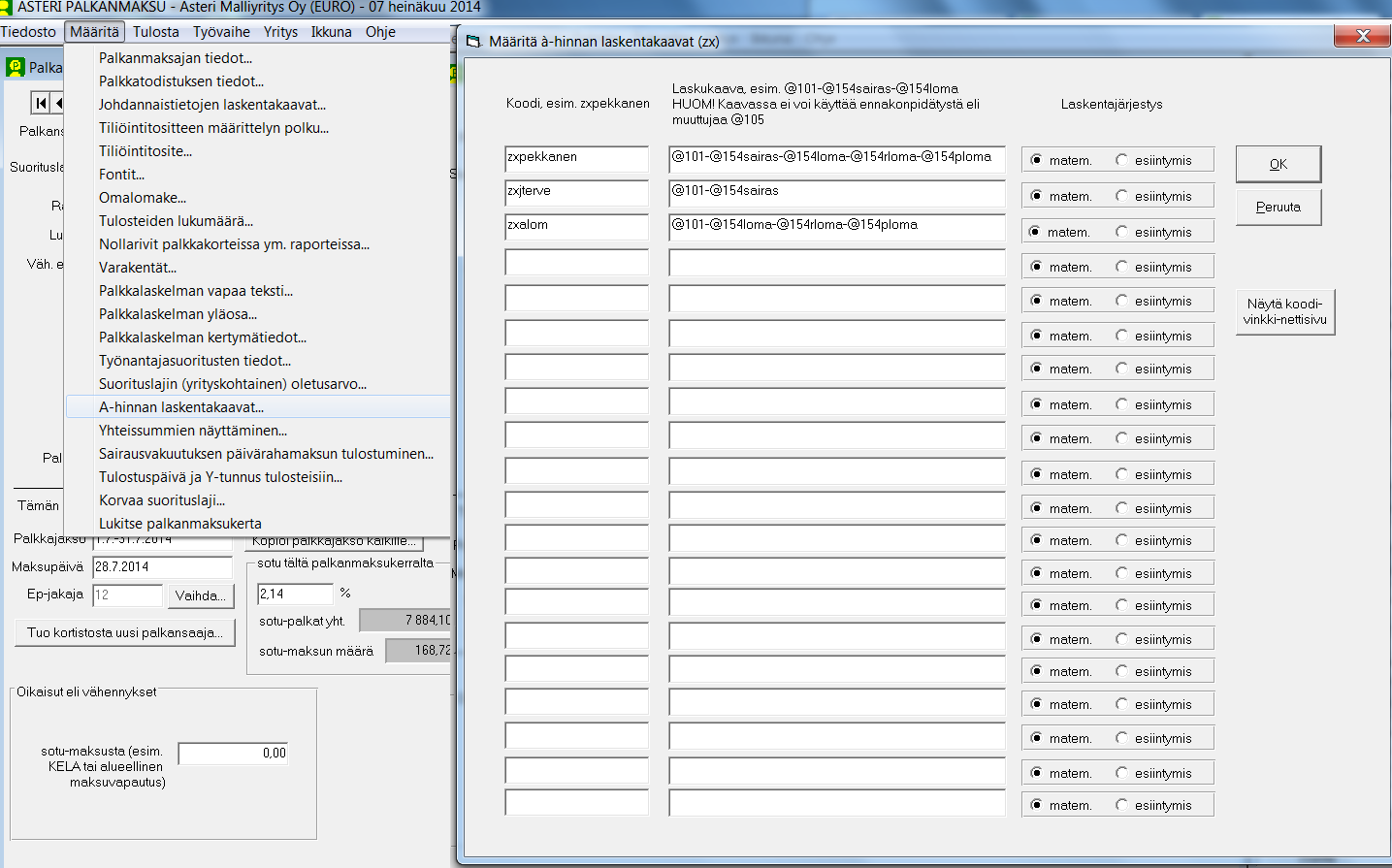Image resolution: width=1392 pixels, height=868 pixels.
Task: Click the Peruuta cancel button
Action: [1279, 207]
